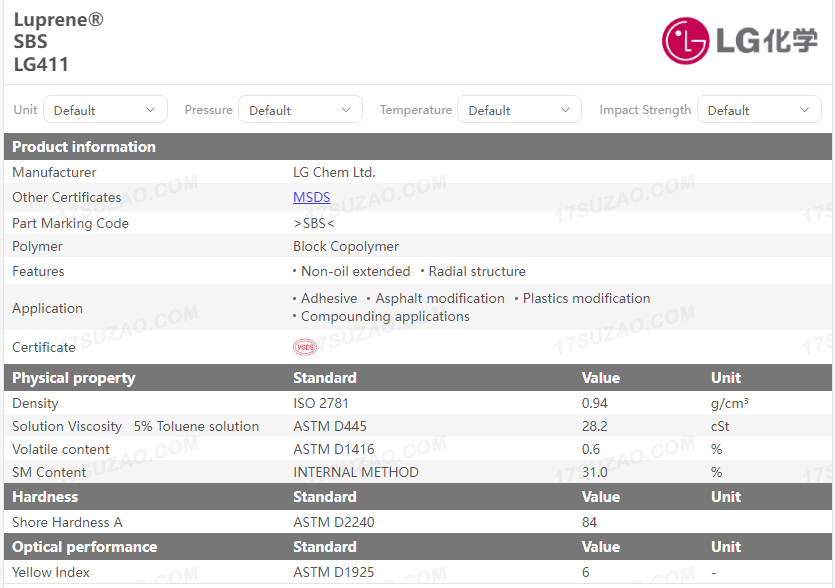Click the Volatile content label
Screen dimensions: 835x588
coord(61,449)
